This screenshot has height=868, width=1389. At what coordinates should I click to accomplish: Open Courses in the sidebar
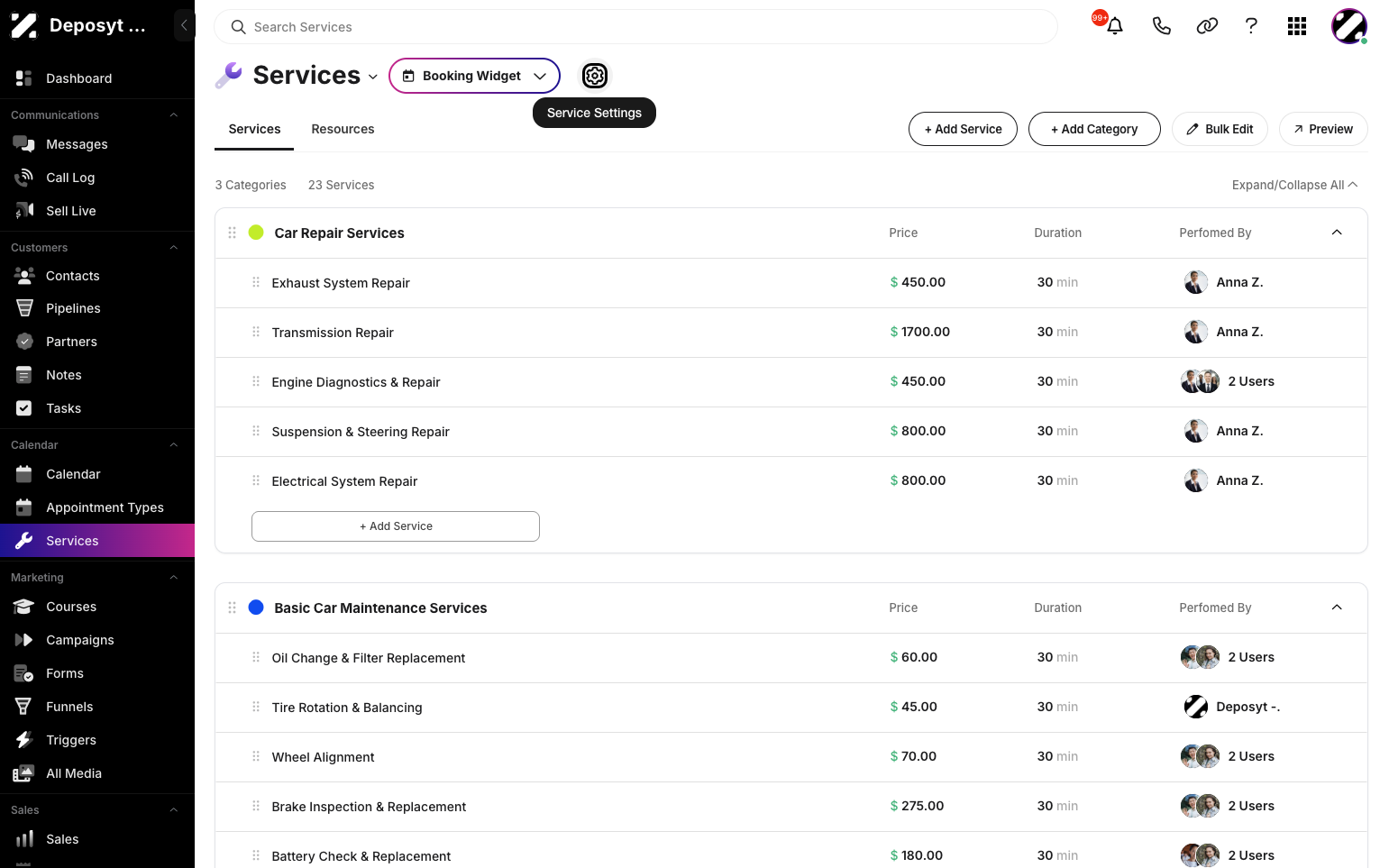point(97,607)
